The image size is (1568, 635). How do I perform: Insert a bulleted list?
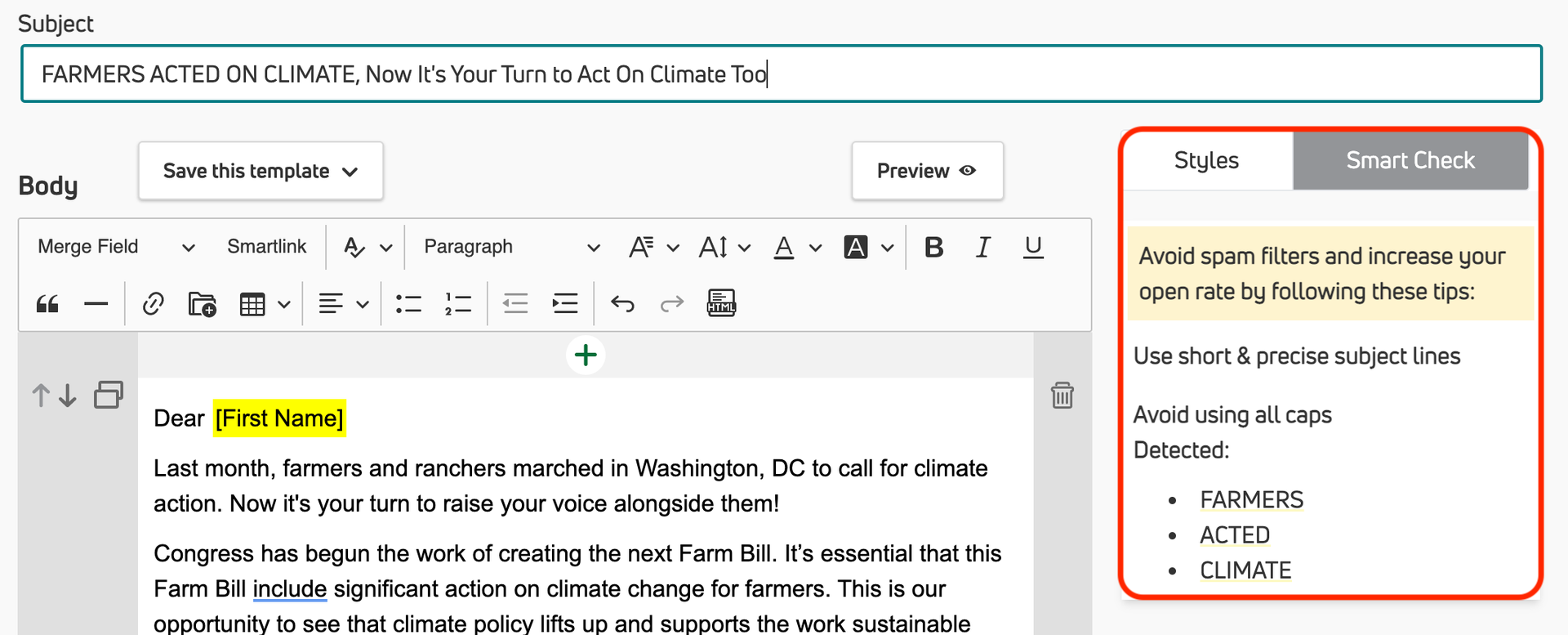coord(408,305)
